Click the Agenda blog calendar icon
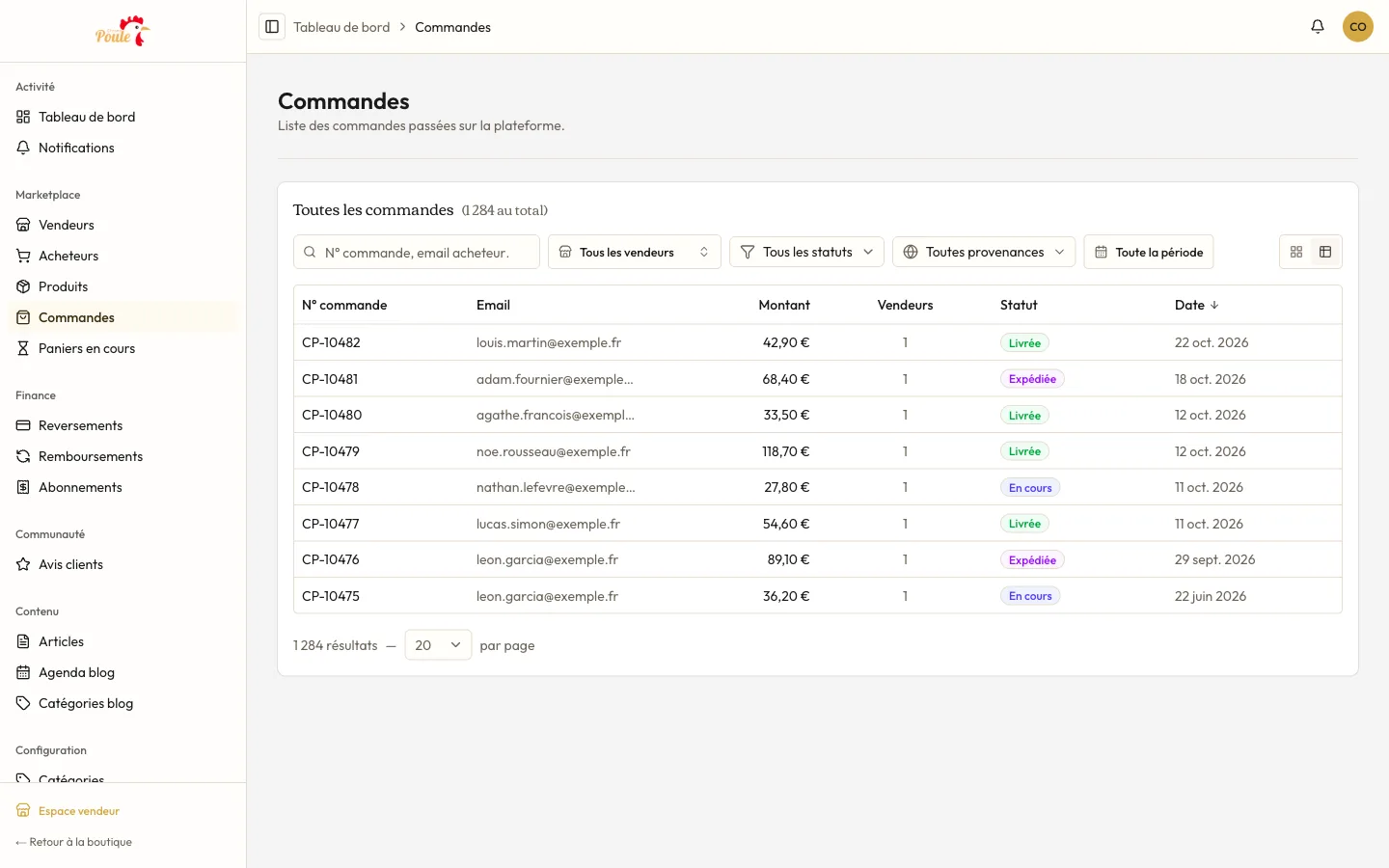Image resolution: width=1389 pixels, height=868 pixels. (23, 672)
